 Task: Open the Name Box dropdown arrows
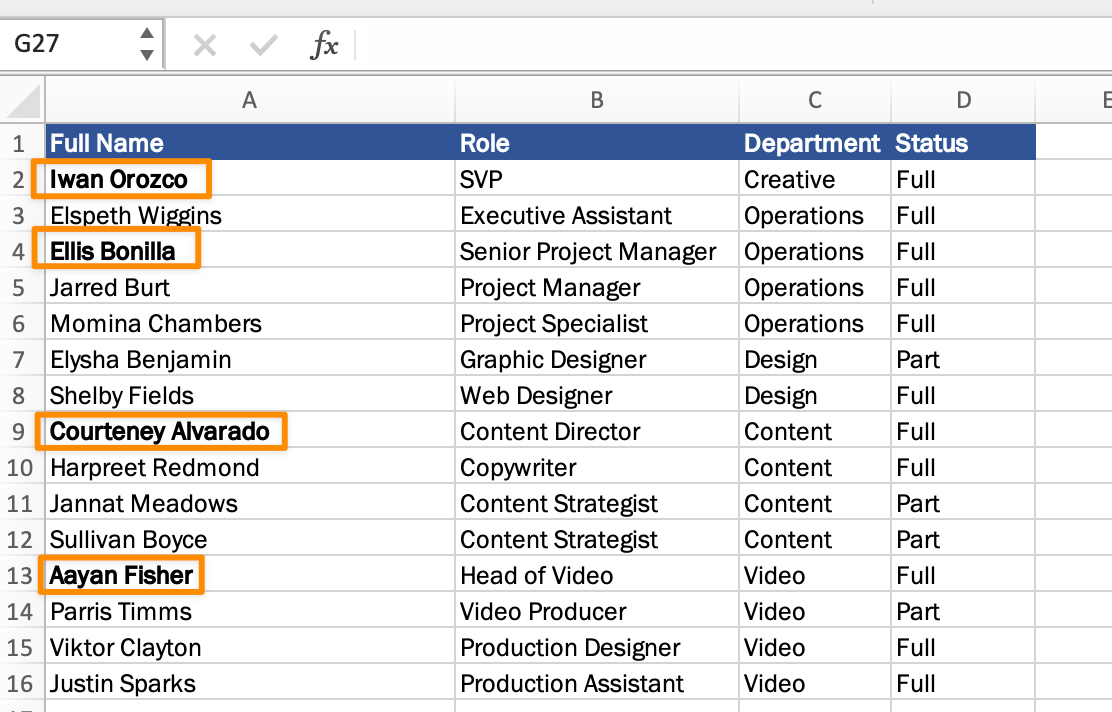point(147,45)
